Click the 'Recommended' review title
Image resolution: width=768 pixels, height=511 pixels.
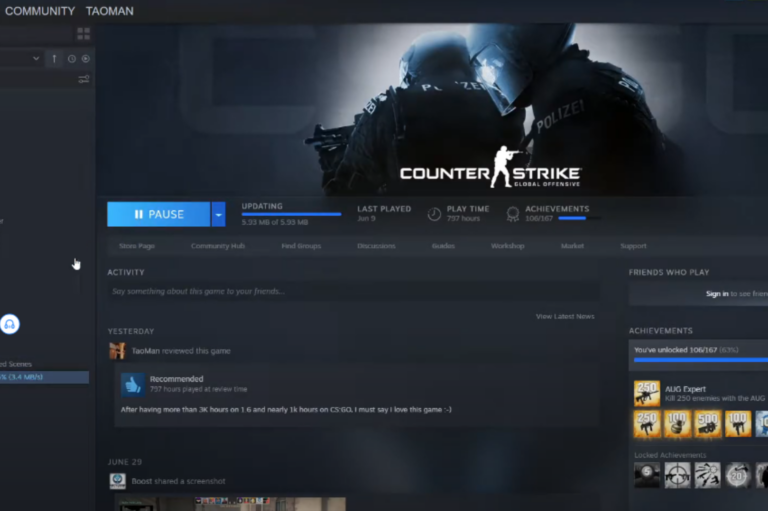[x=176, y=379]
